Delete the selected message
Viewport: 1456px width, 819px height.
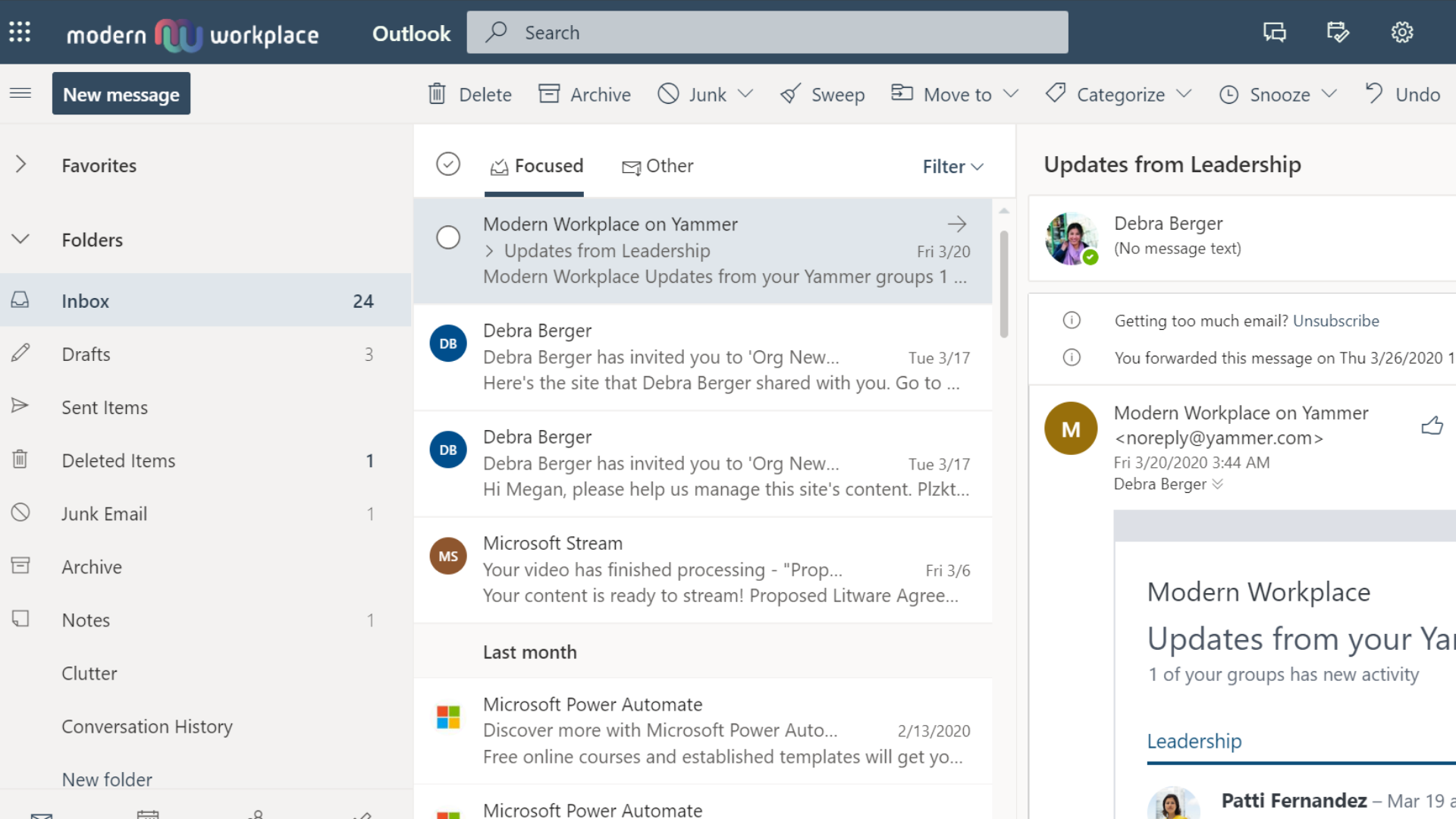(x=469, y=94)
